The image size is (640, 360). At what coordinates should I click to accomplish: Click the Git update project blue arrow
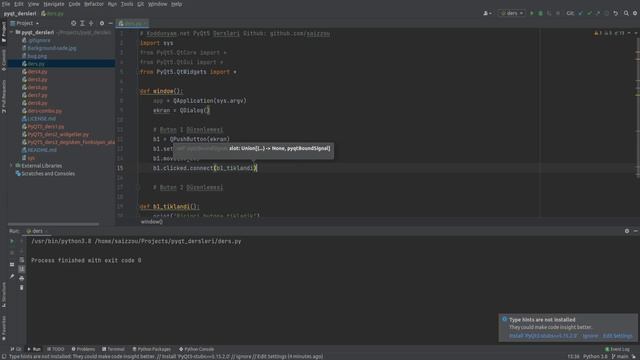(x=580, y=13)
